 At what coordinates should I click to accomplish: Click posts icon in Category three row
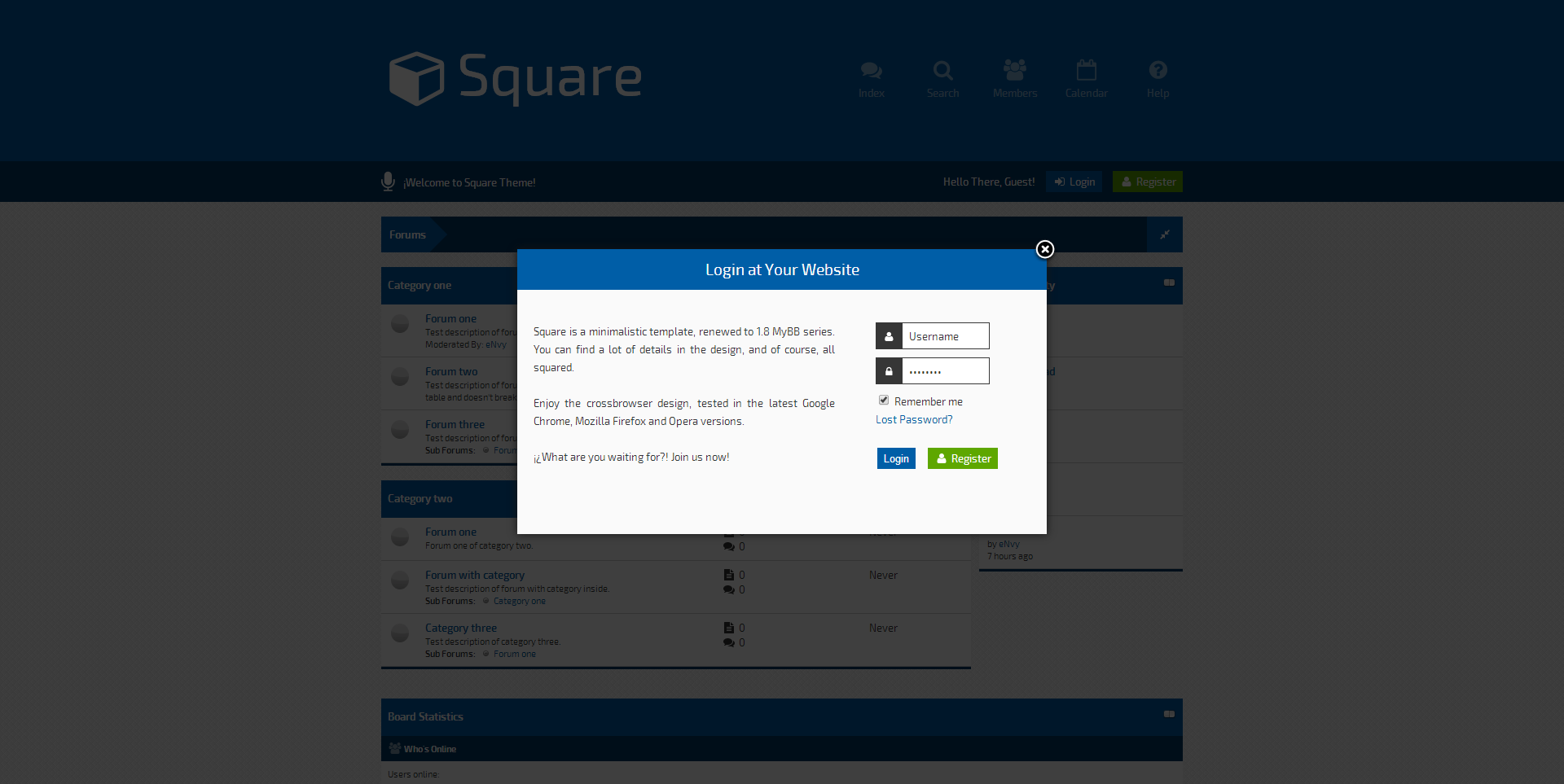(729, 642)
